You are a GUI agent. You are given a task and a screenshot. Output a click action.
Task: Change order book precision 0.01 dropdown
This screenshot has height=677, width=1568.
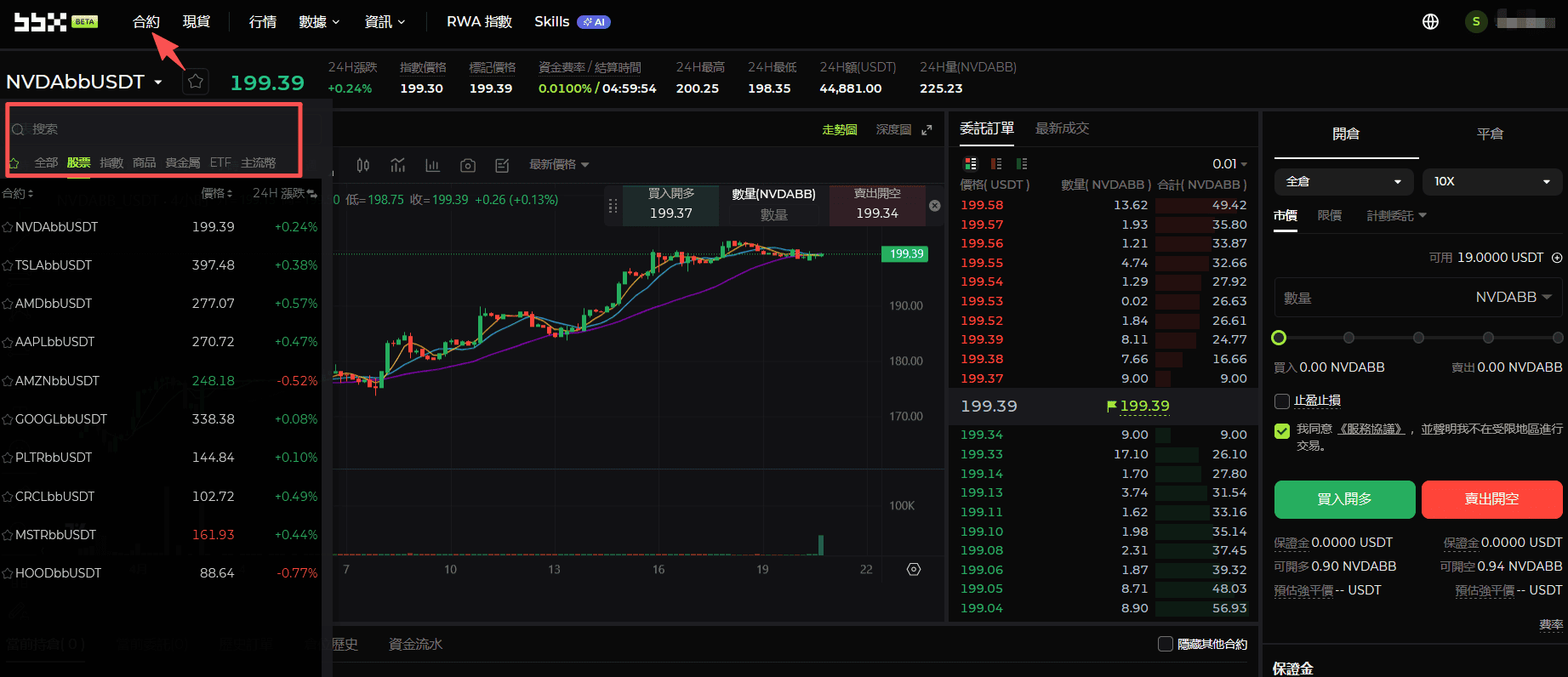pos(1230,164)
